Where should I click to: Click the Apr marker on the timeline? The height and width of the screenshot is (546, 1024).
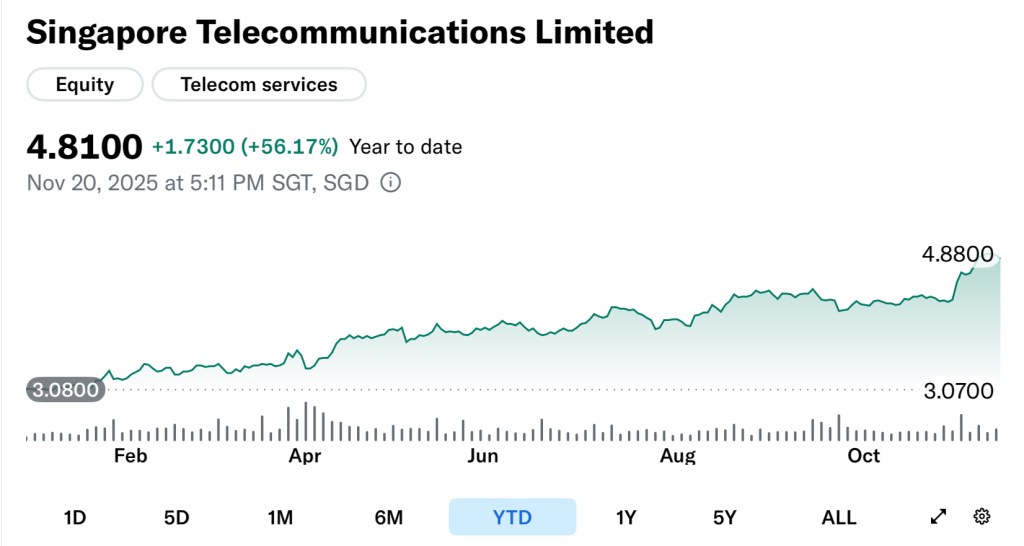[x=304, y=456]
